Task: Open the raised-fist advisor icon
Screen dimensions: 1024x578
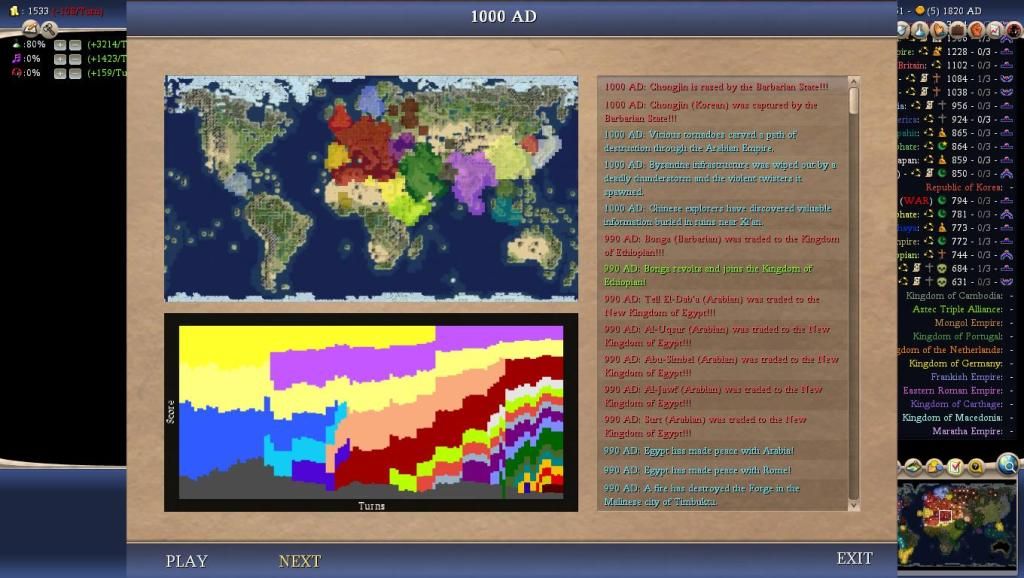Action: point(976,29)
